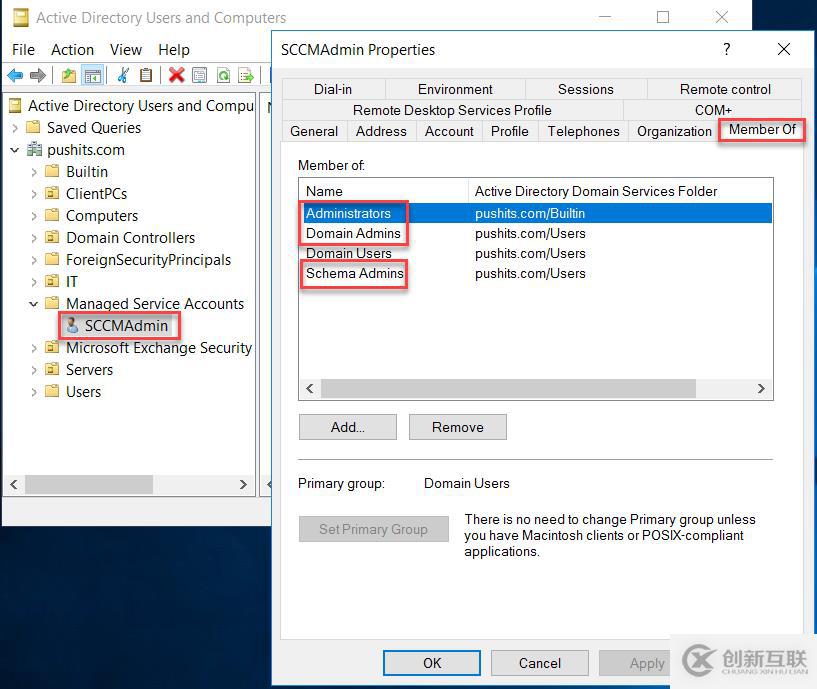Close the SCCMAdmin Properties dialog
The height and width of the screenshot is (689, 817).
click(x=784, y=49)
